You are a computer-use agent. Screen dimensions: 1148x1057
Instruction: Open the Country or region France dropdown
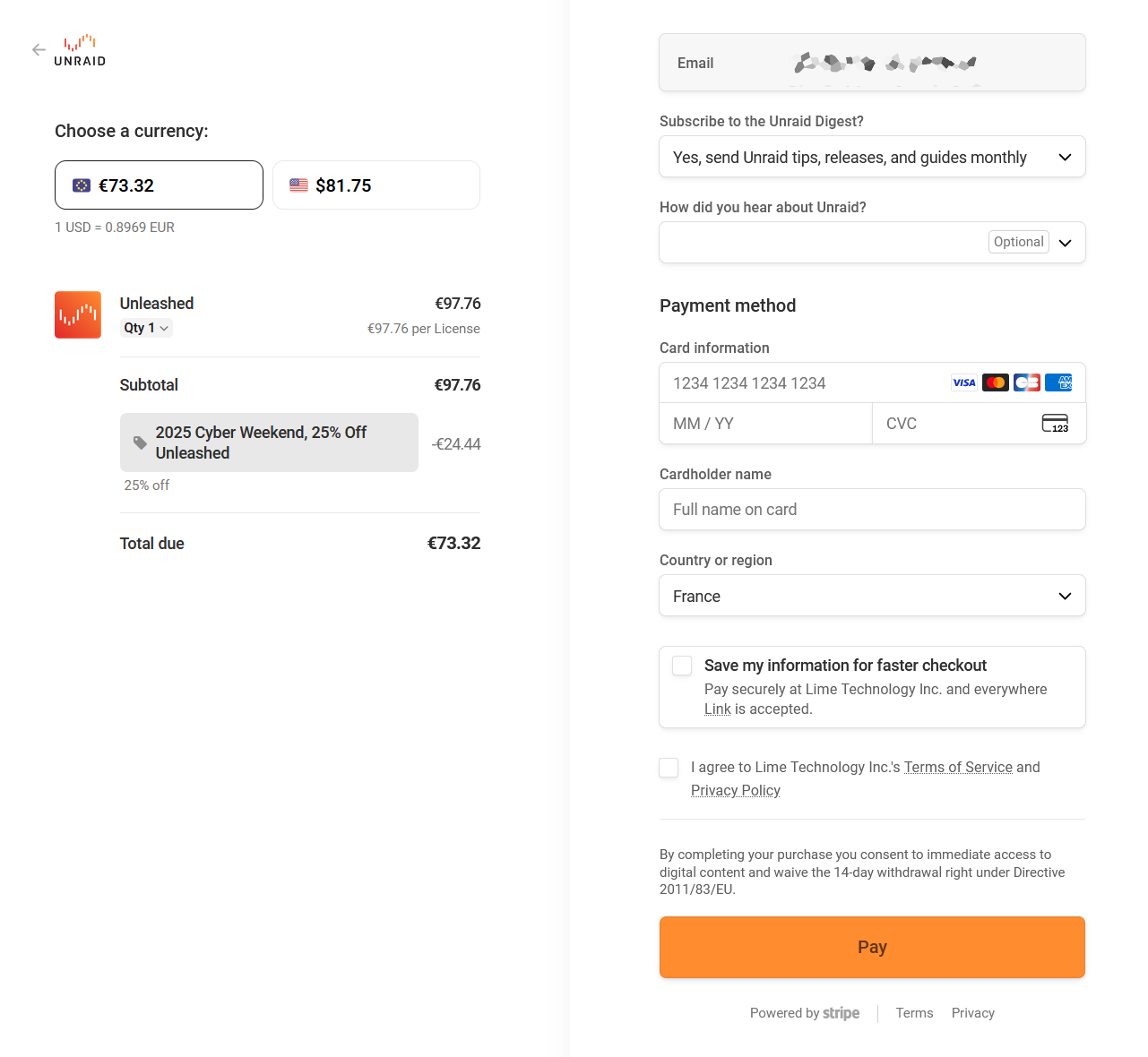(x=872, y=596)
